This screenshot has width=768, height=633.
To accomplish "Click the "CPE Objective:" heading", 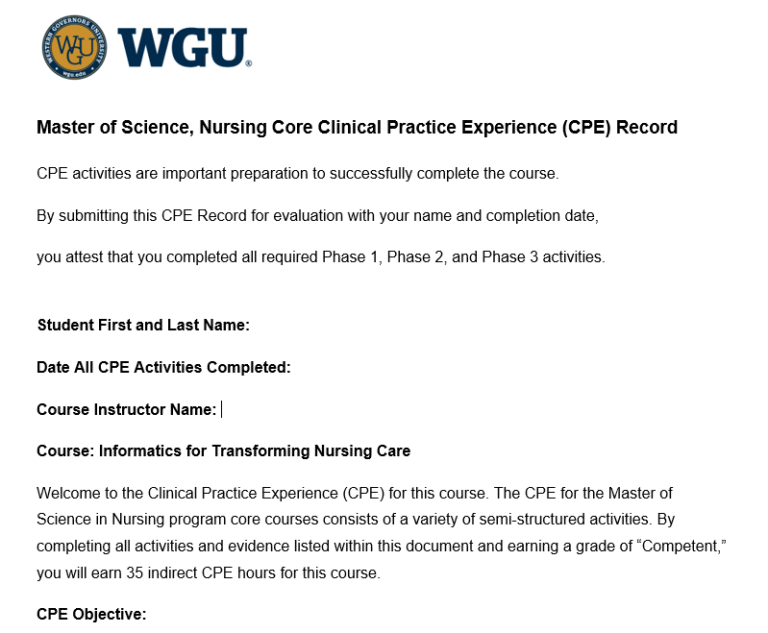I will (91, 614).
